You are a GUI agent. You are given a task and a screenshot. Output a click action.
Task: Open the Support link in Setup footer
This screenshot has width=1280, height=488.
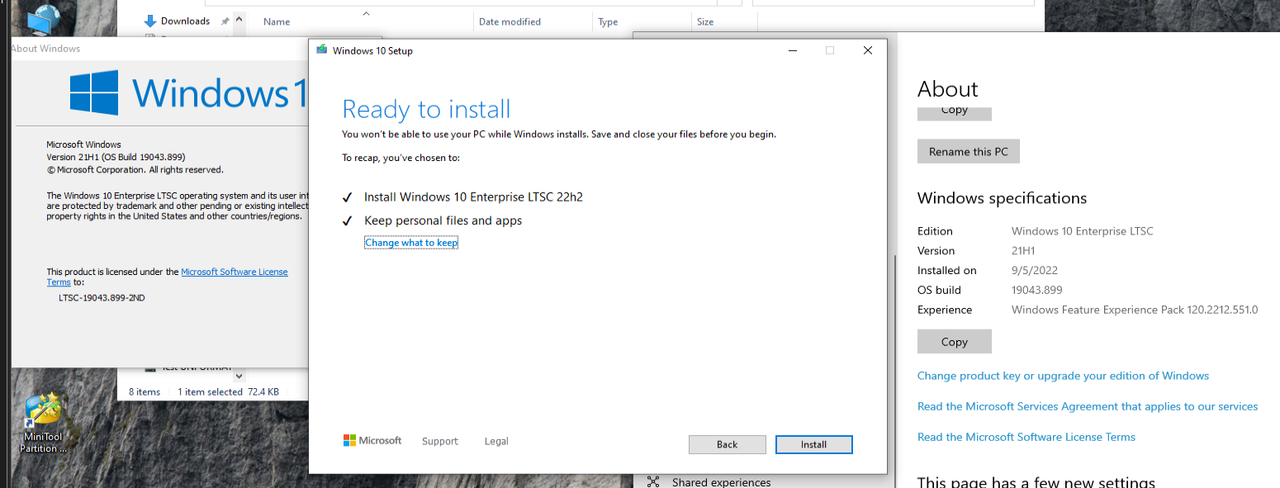[x=440, y=441]
